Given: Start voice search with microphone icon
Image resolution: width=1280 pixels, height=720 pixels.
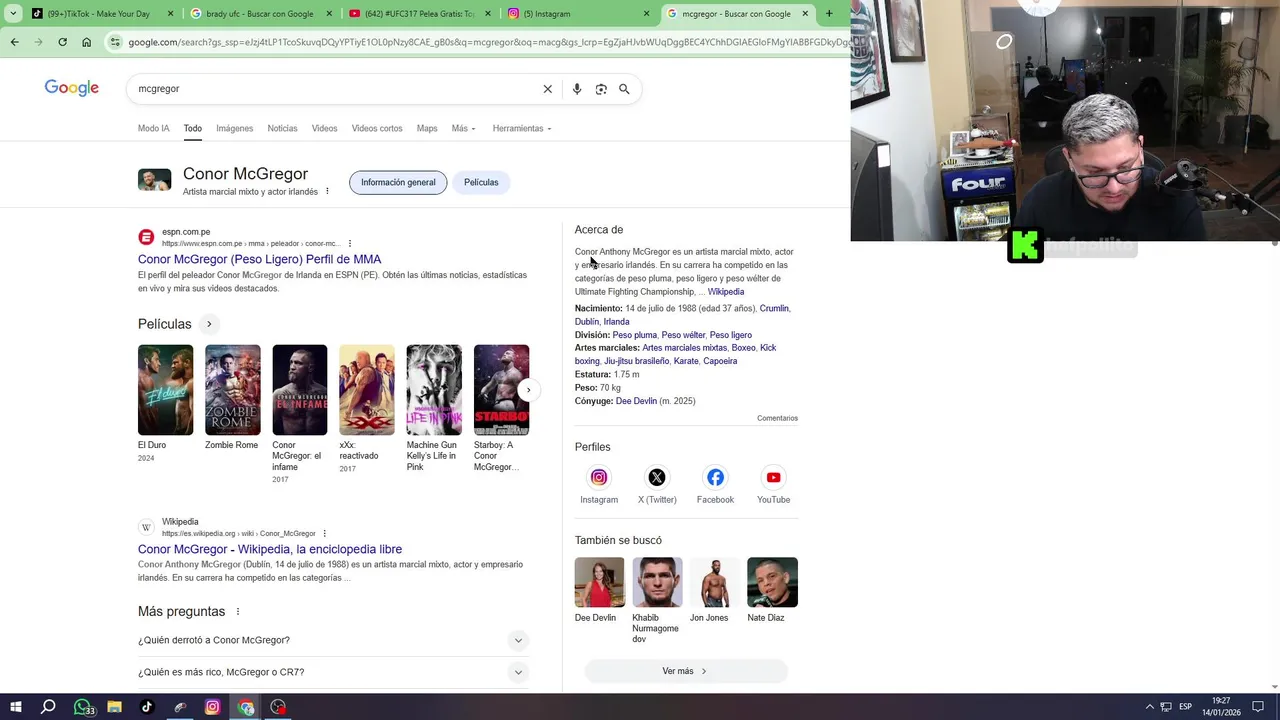Looking at the screenshot, I should (577, 89).
